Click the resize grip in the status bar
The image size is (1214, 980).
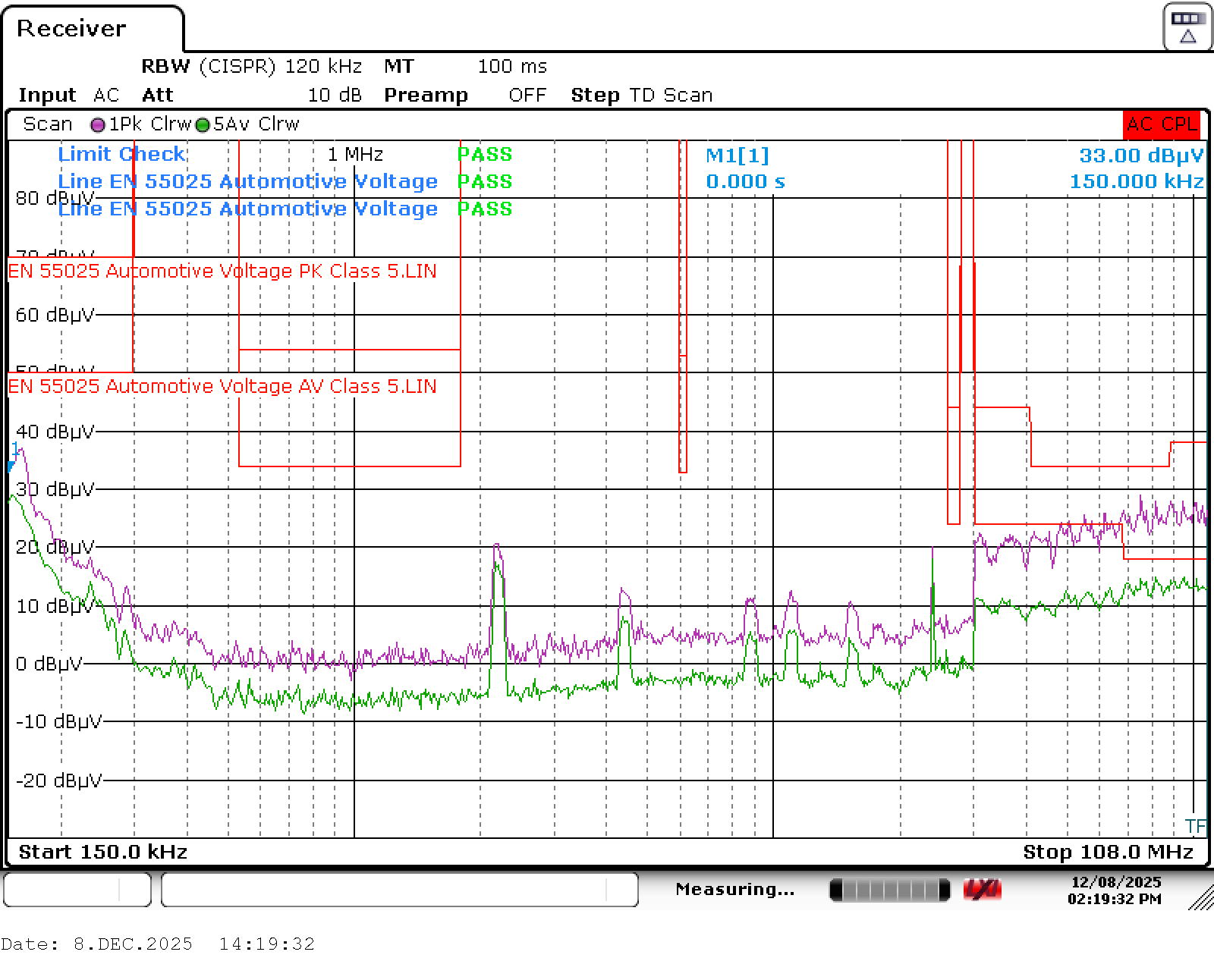pos(1200,897)
